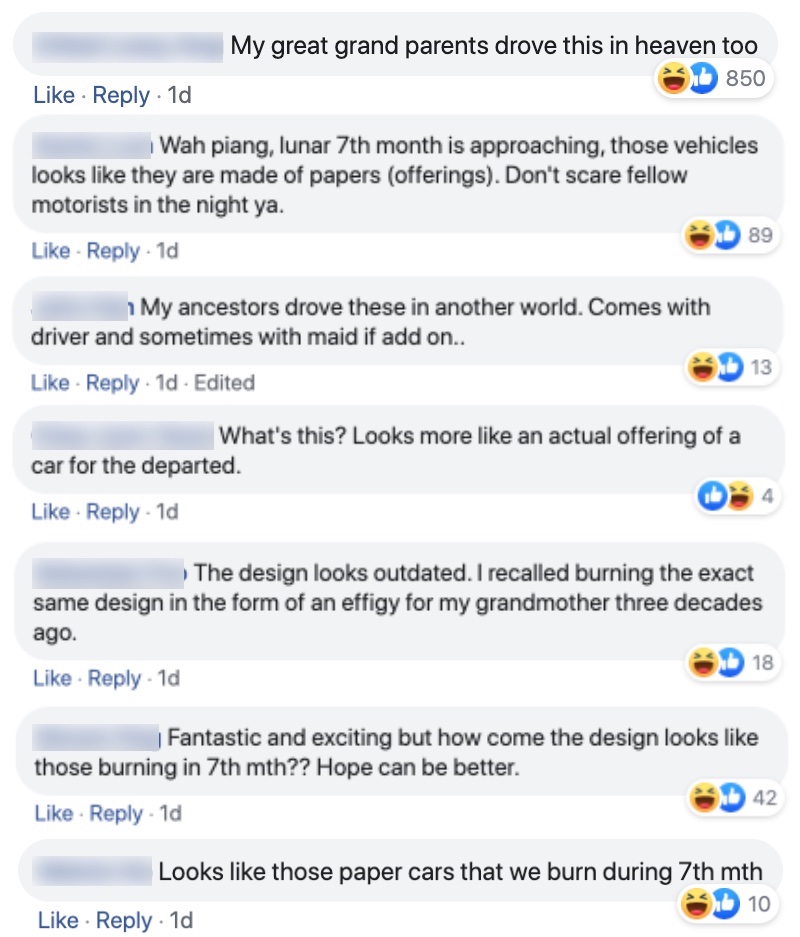Screen dimensions: 800x937
Task: Show reactions on the 42-reaction comment
Action: (731, 797)
